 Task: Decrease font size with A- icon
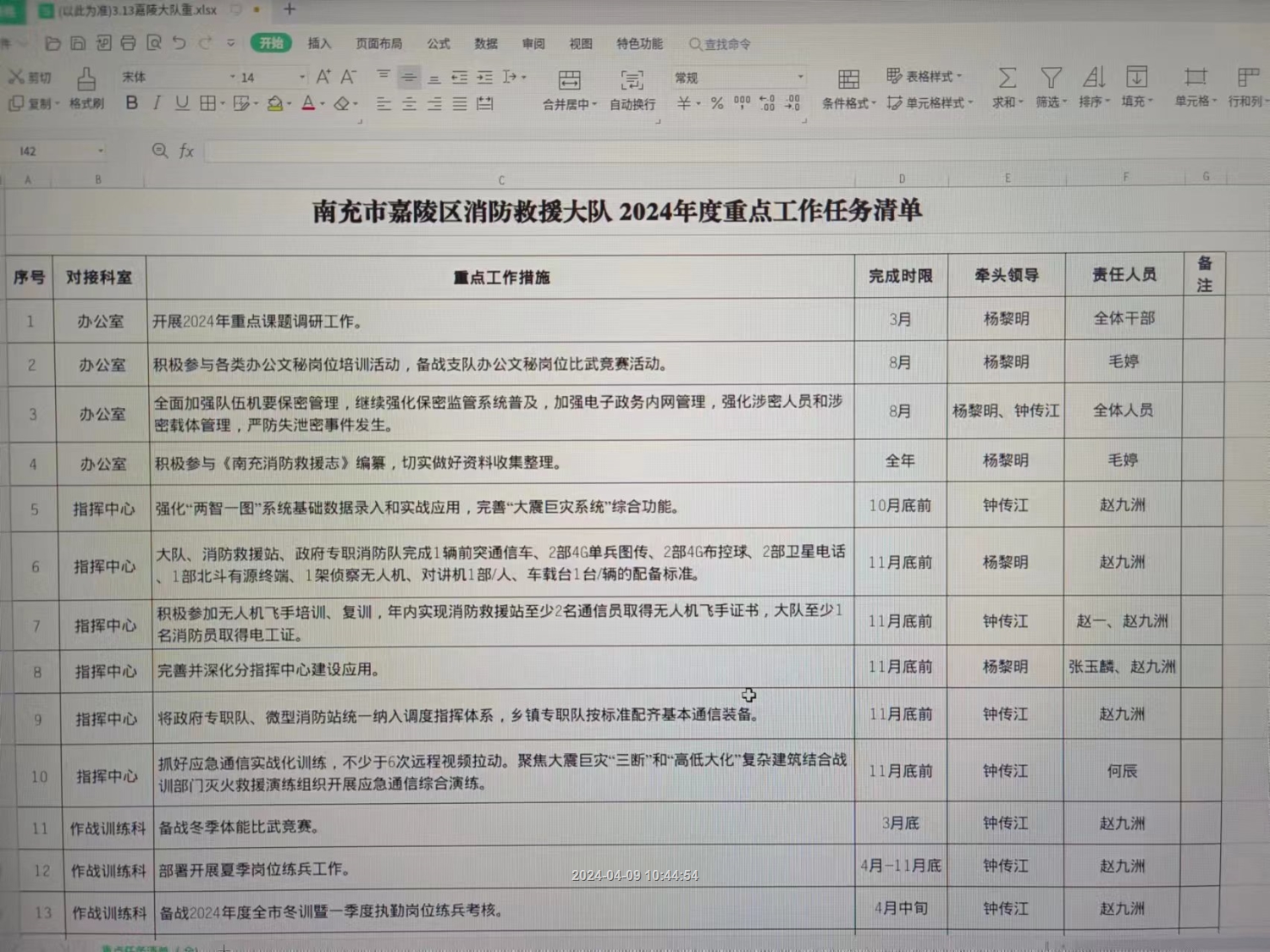coord(348,77)
